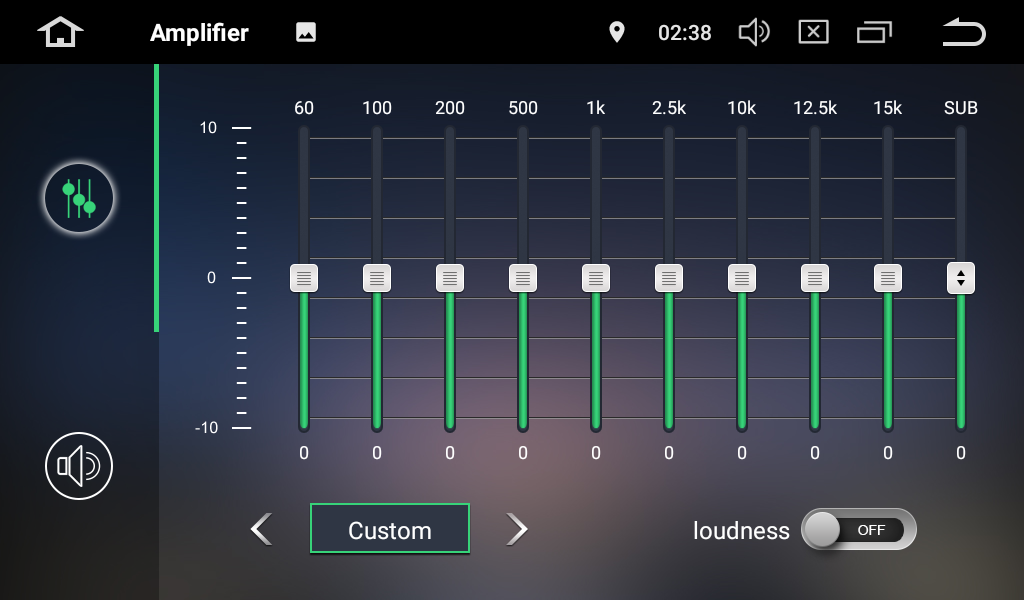
Task: Click the picture icon beside Amplifier
Action: point(306,32)
